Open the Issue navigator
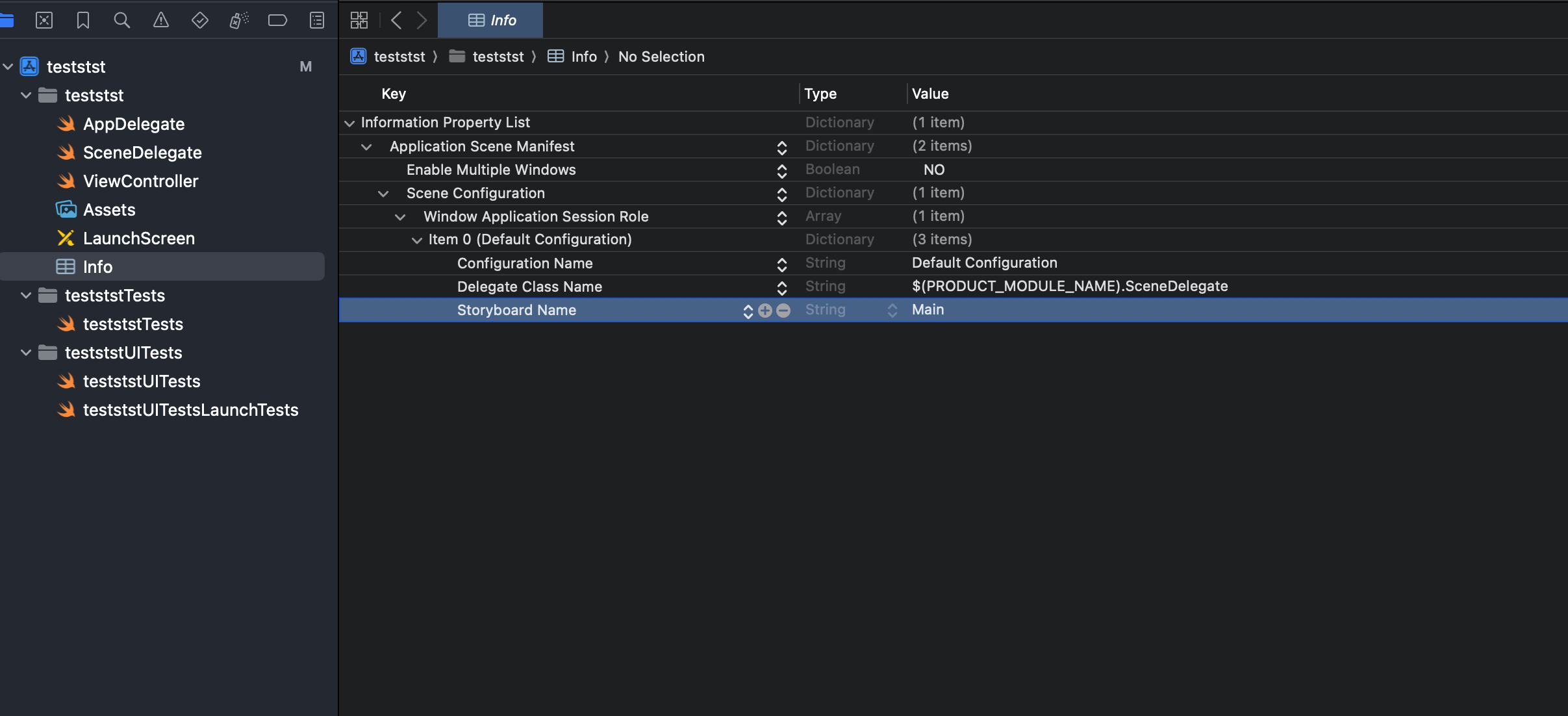 click(161, 21)
